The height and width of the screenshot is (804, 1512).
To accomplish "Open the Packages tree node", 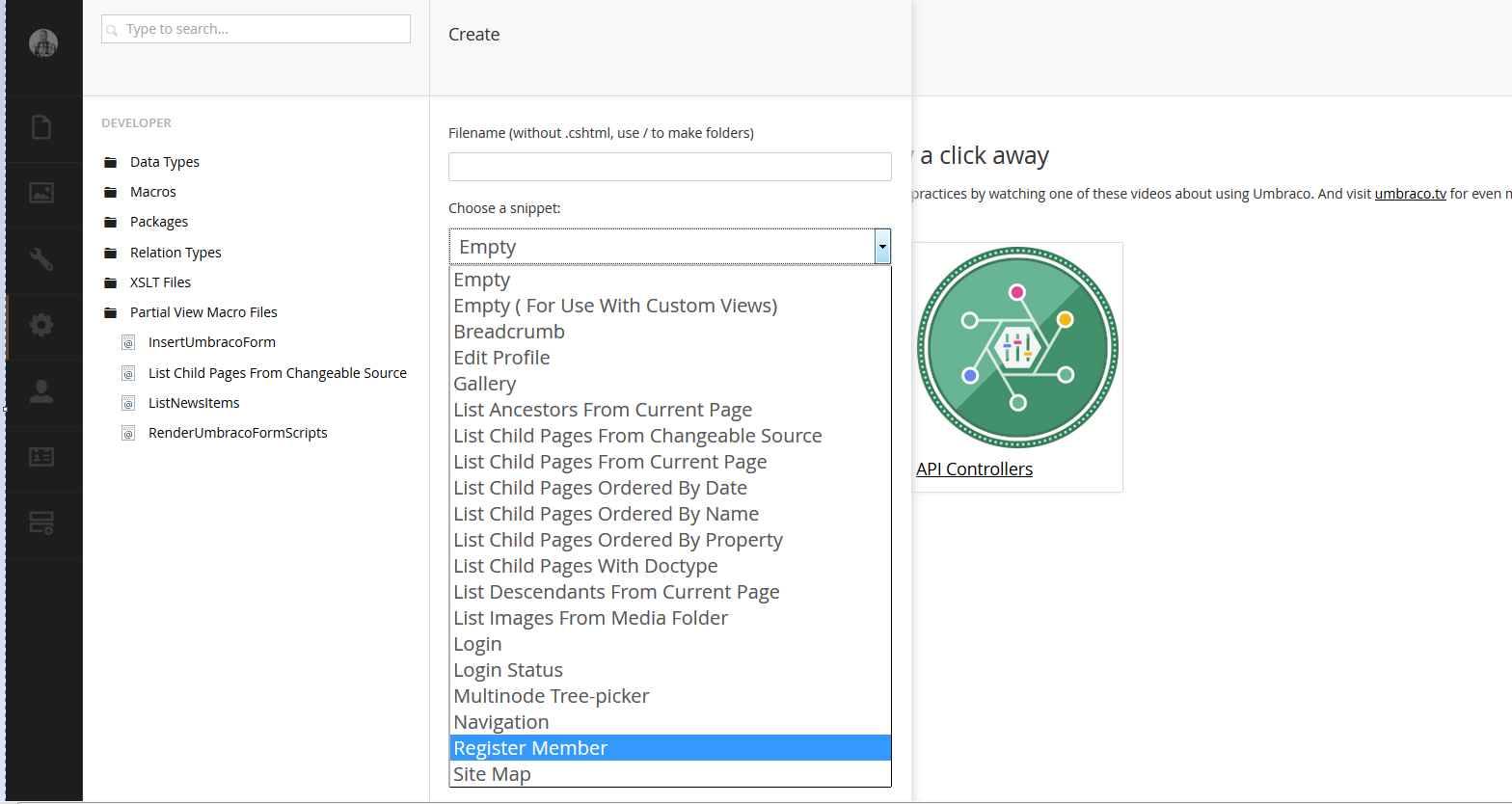I will [x=159, y=222].
